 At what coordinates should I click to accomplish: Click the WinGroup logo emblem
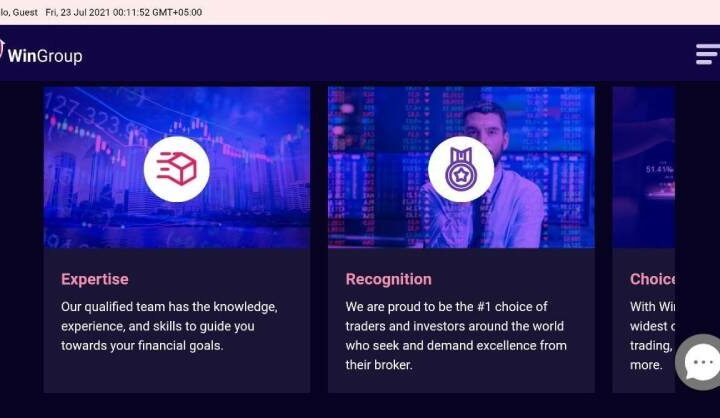click(2, 52)
